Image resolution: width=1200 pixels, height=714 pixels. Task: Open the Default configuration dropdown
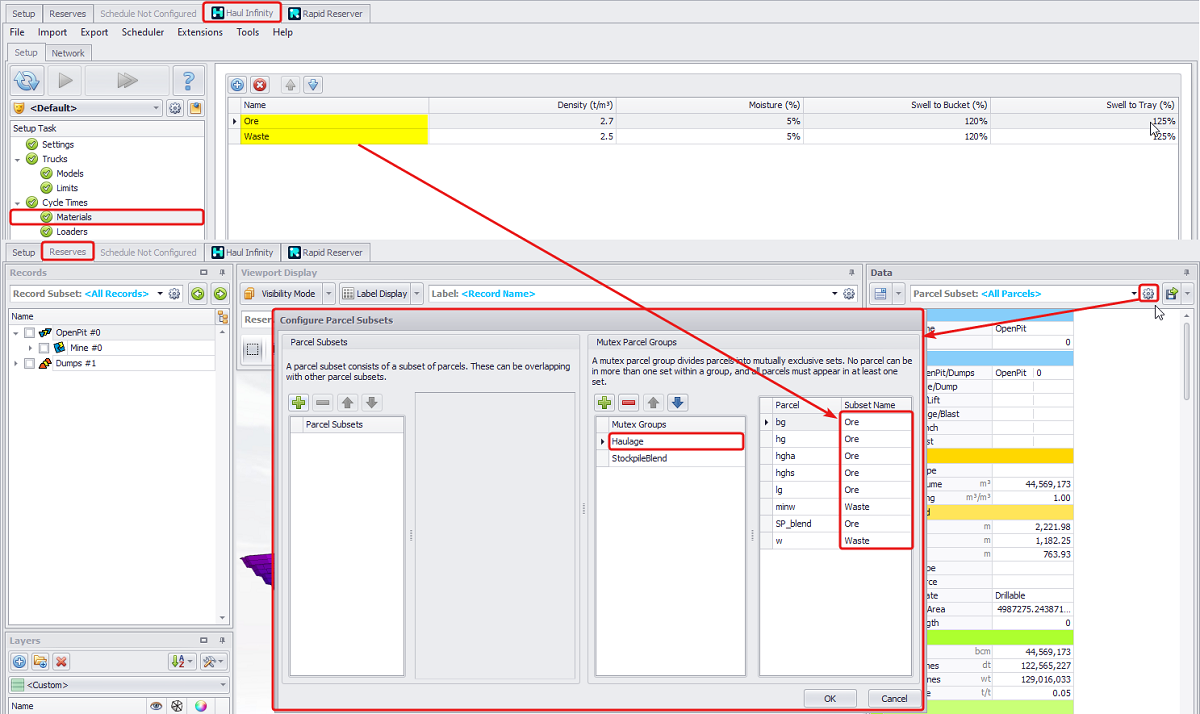[x=87, y=108]
